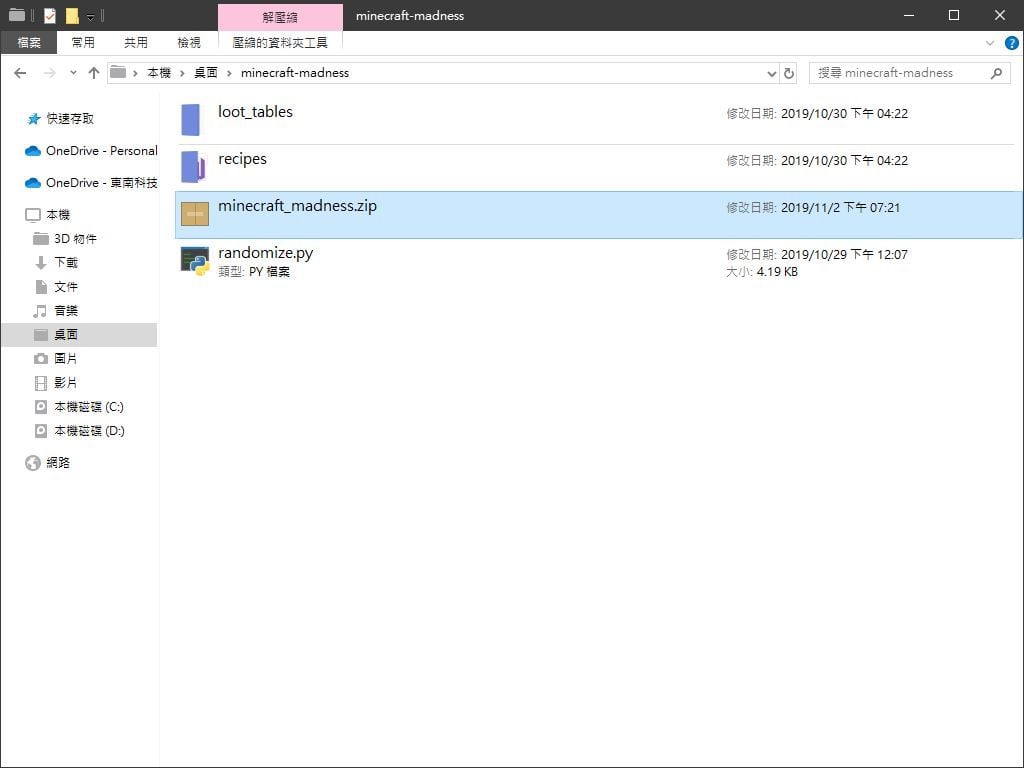
Task: Click the search magnifier icon
Action: click(997, 73)
